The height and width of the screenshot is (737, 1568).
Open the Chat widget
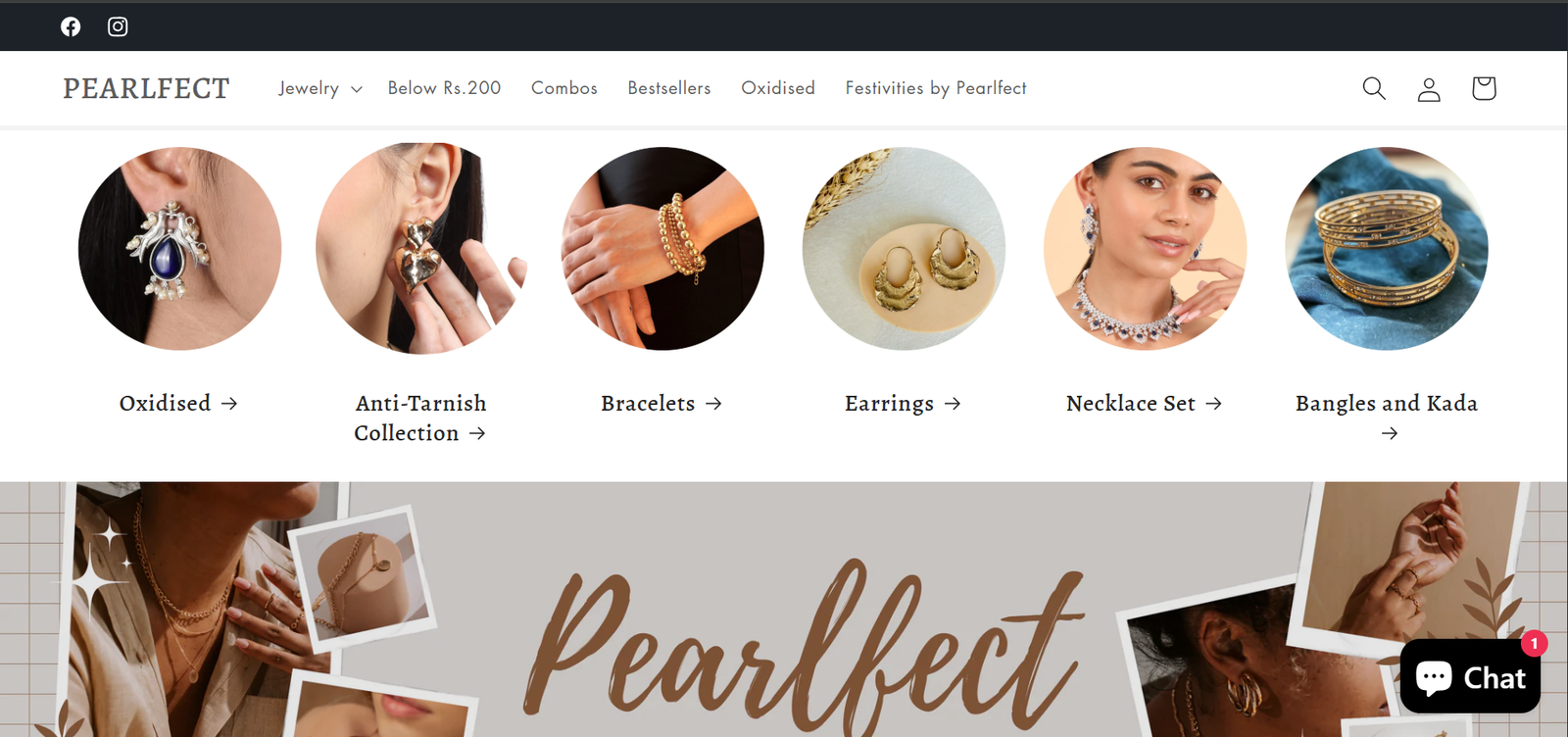(x=1470, y=676)
